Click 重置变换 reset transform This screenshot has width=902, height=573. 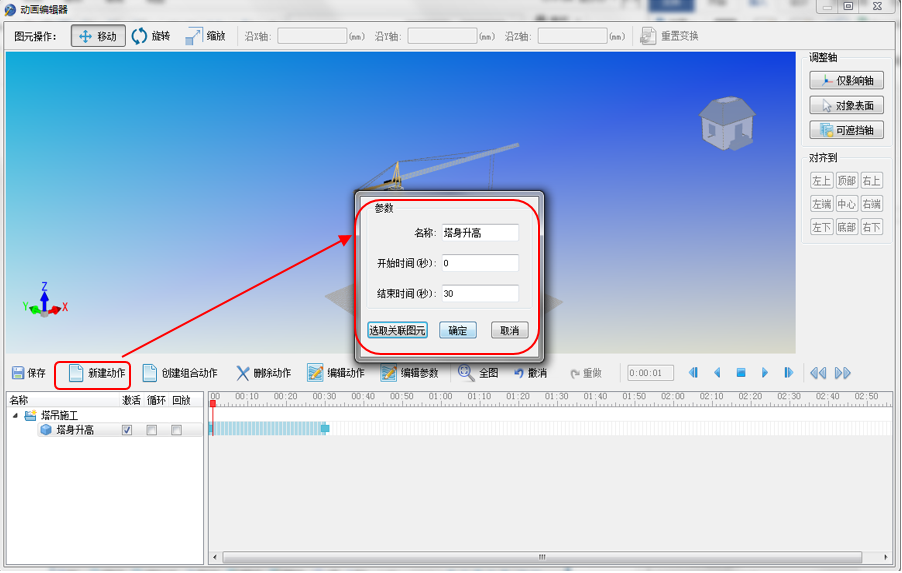[x=670, y=36]
